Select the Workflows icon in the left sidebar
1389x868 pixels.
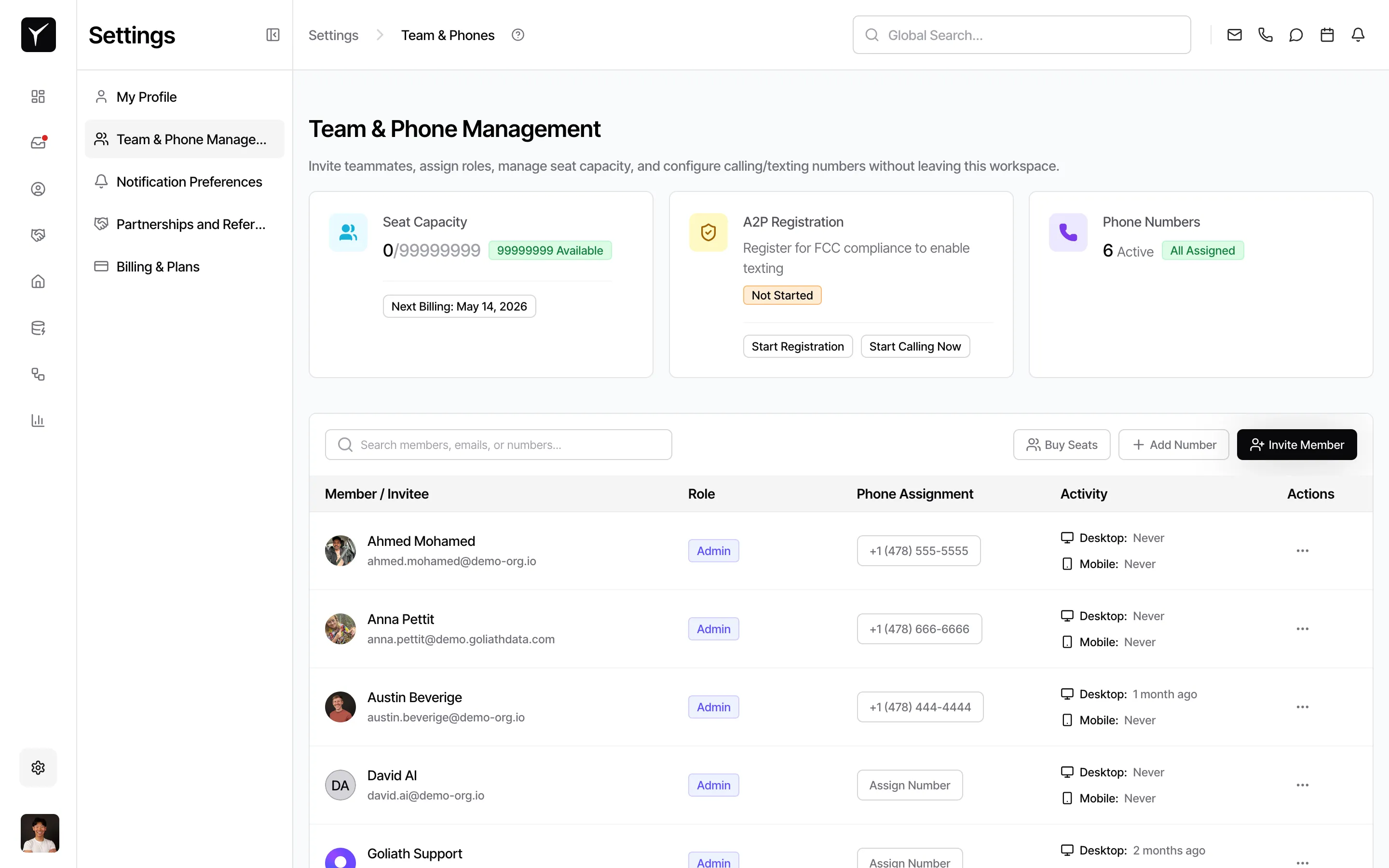(x=38, y=374)
